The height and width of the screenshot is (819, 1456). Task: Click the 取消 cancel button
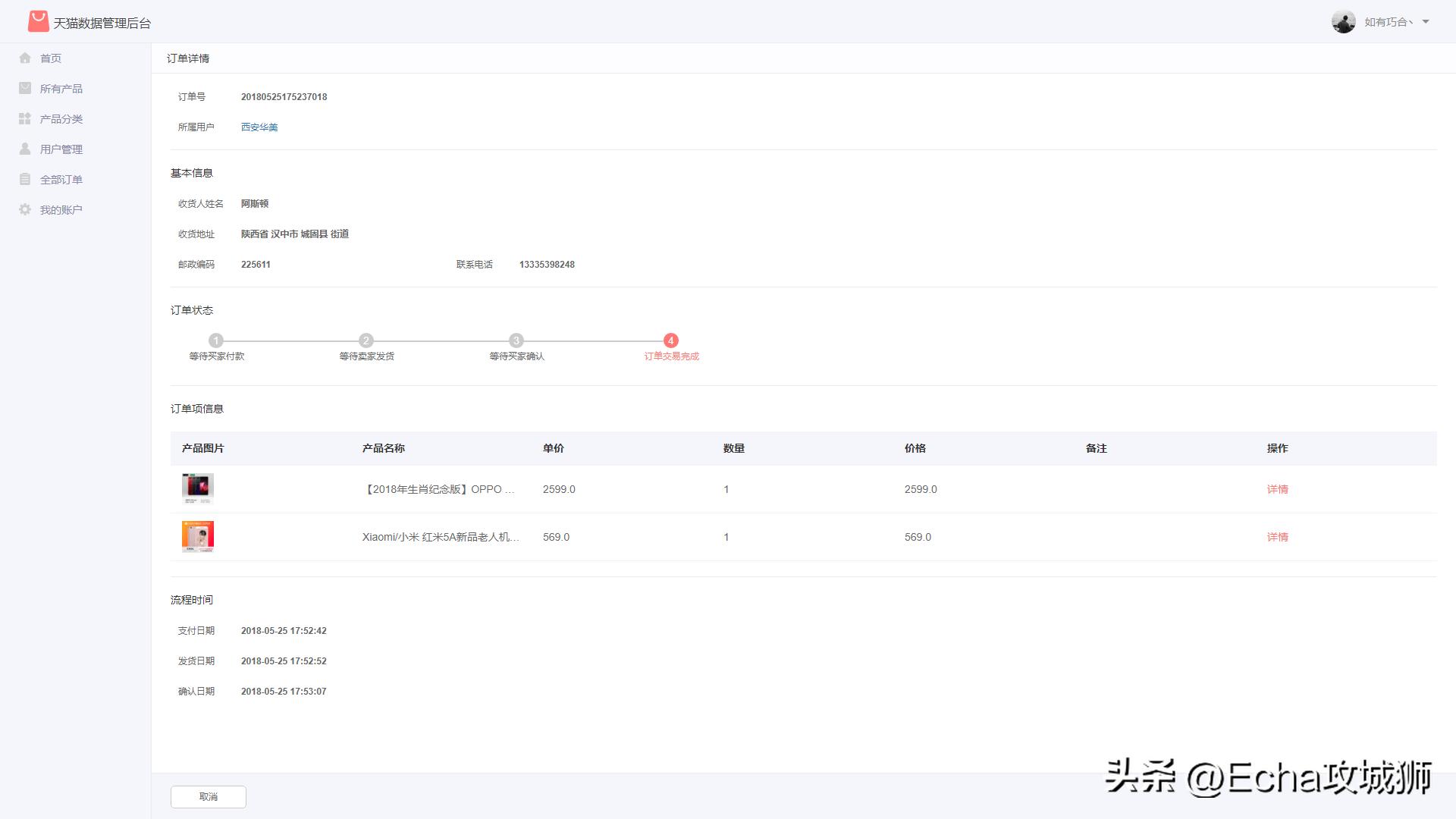point(208,797)
